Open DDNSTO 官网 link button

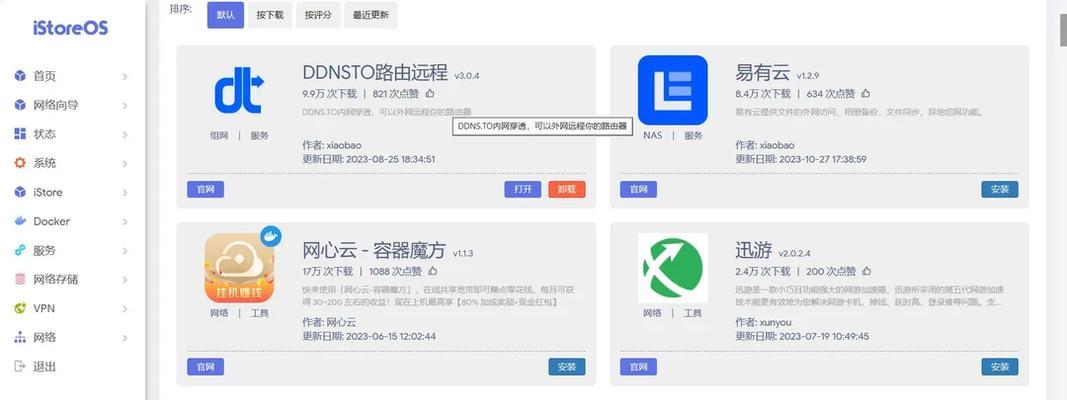tap(206, 189)
